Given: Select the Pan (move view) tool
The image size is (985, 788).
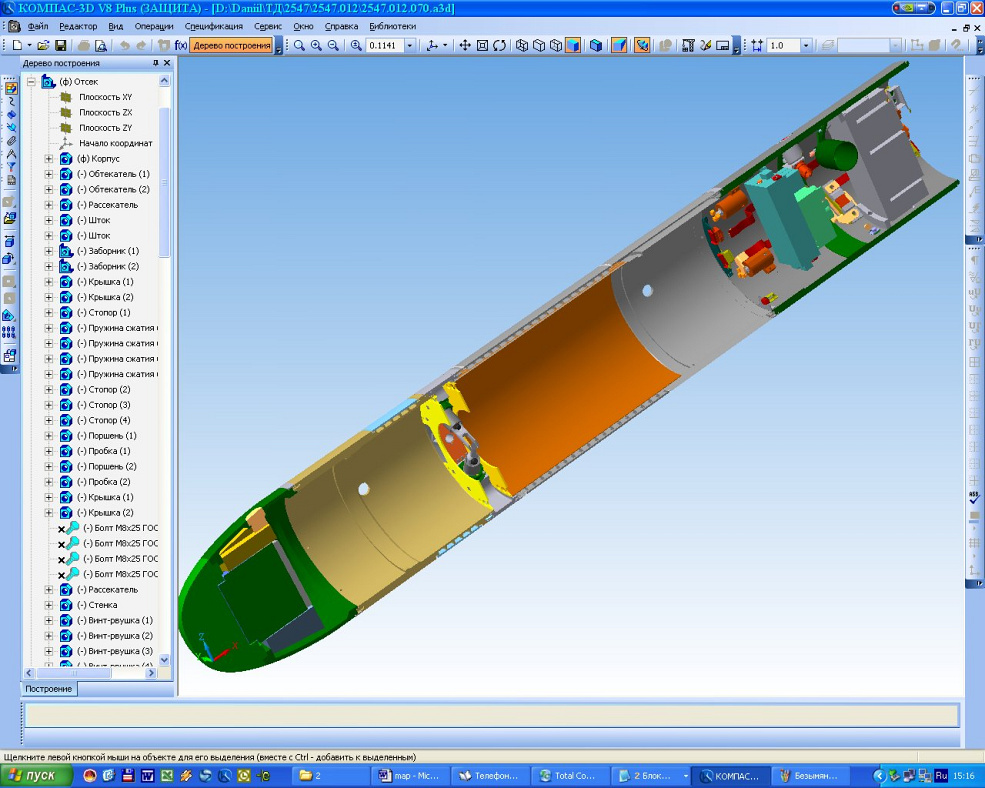Looking at the screenshot, I should coord(465,46).
